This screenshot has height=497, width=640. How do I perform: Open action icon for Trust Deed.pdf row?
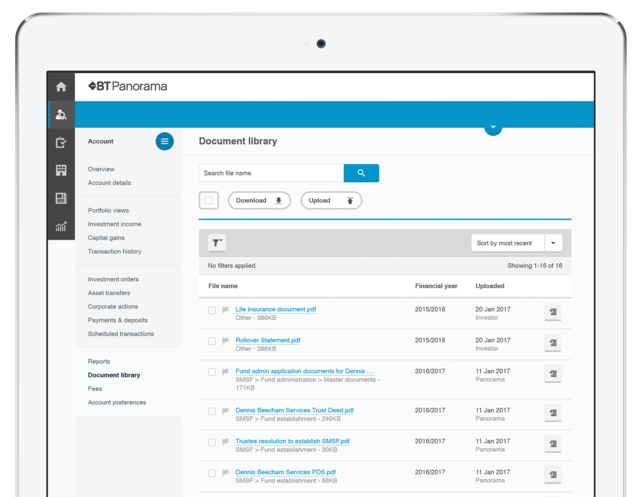coord(553,413)
